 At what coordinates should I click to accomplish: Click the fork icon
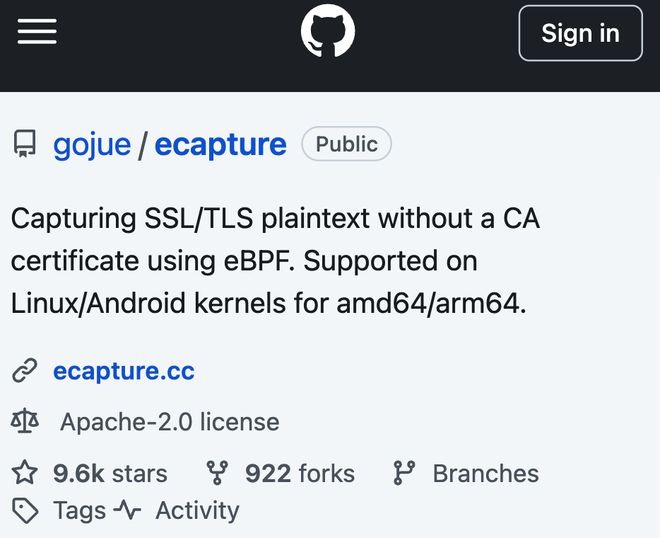coord(217,473)
